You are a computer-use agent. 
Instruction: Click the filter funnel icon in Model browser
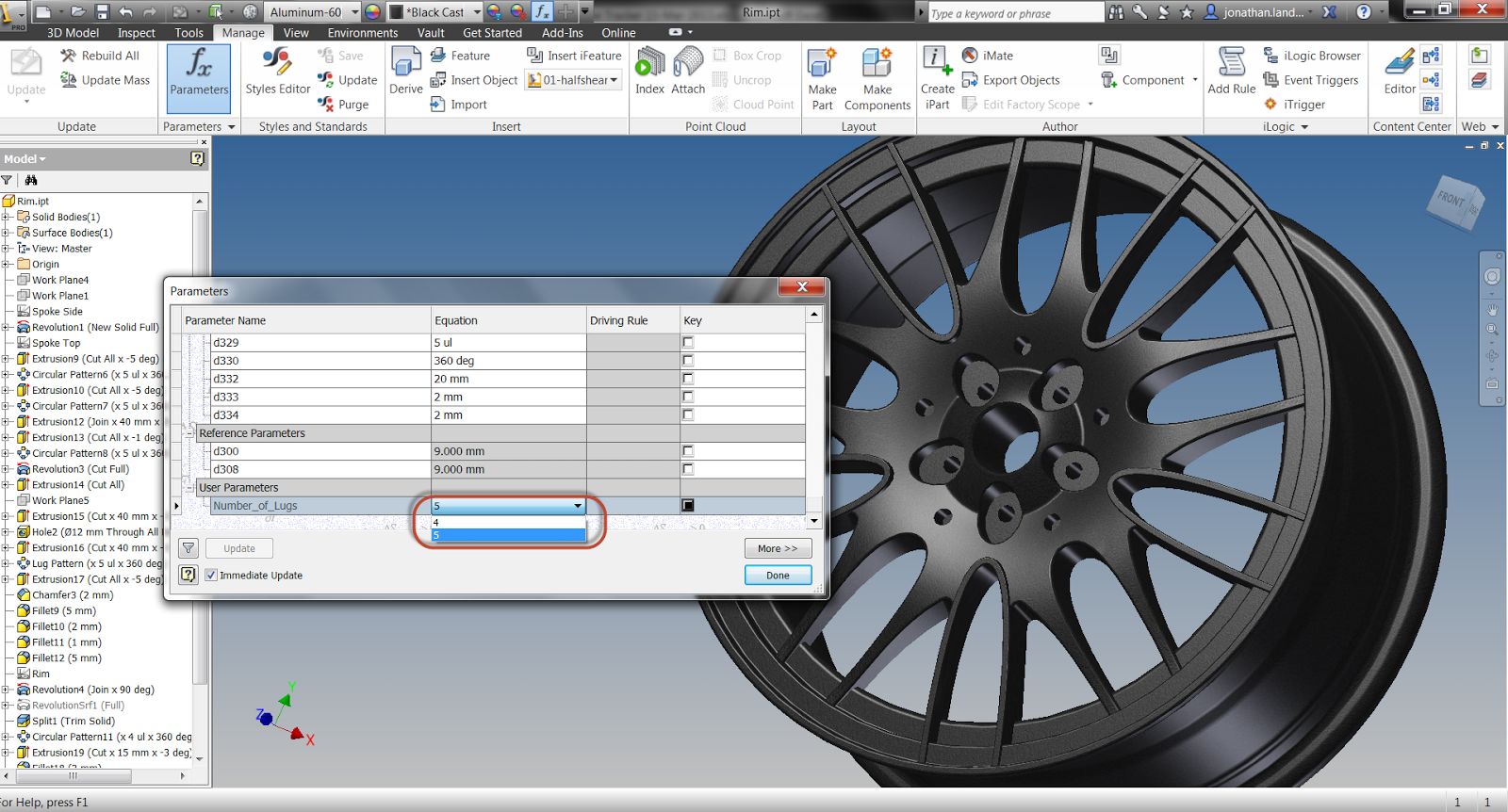(x=7, y=180)
